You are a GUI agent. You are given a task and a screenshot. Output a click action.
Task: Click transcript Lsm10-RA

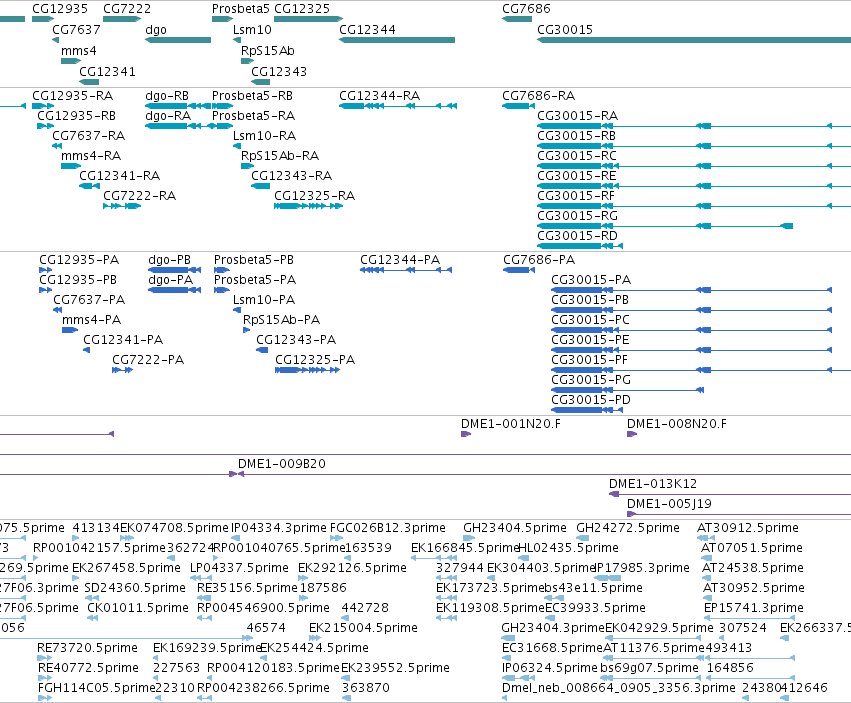pyautogui.click(x=264, y=136)
